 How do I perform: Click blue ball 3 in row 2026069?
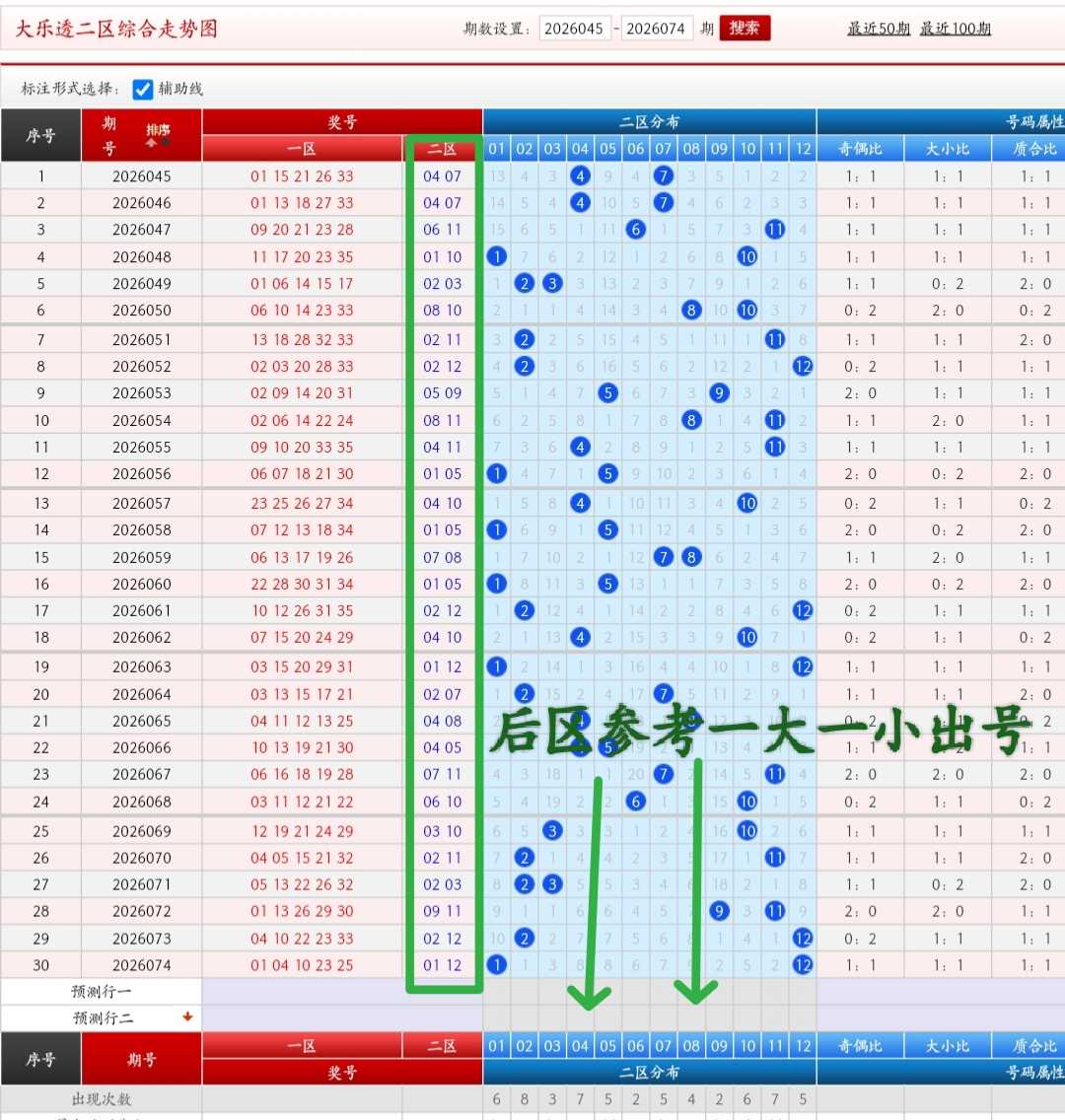[552, 831]
